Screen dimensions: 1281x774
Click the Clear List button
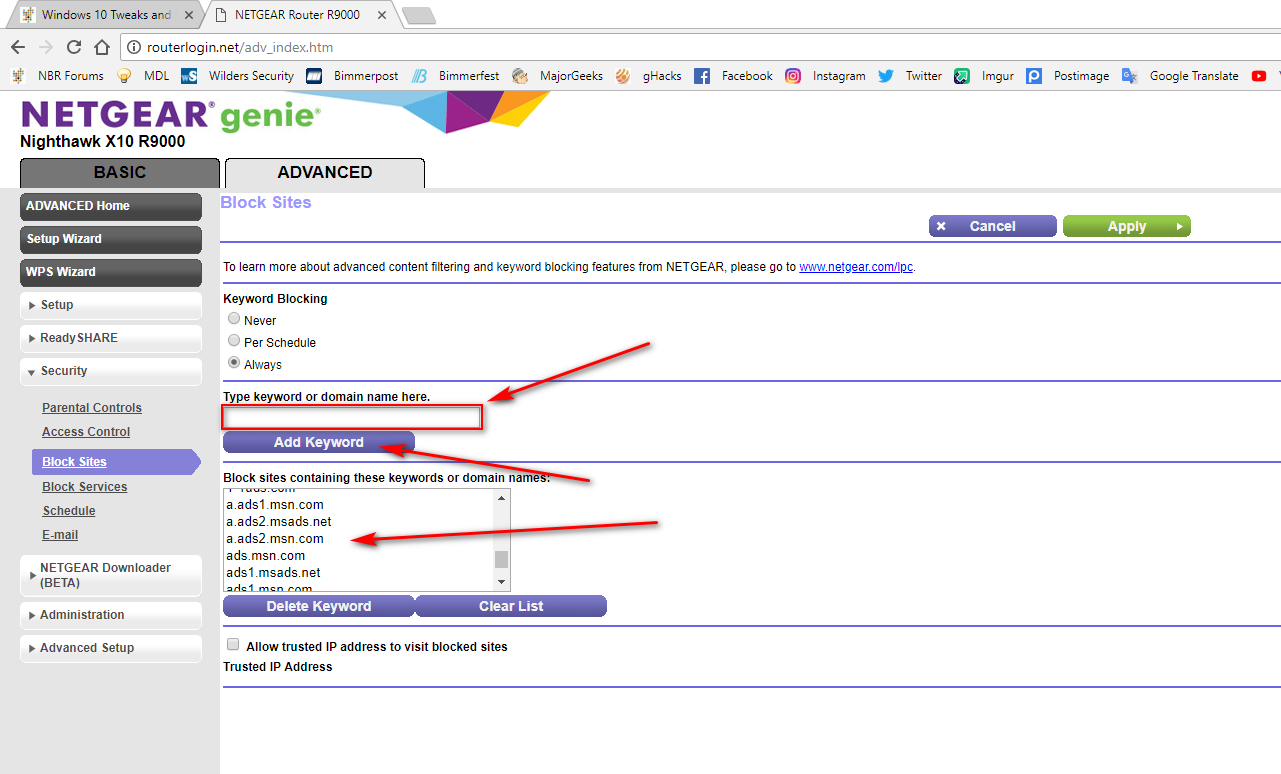coord(511,606)
